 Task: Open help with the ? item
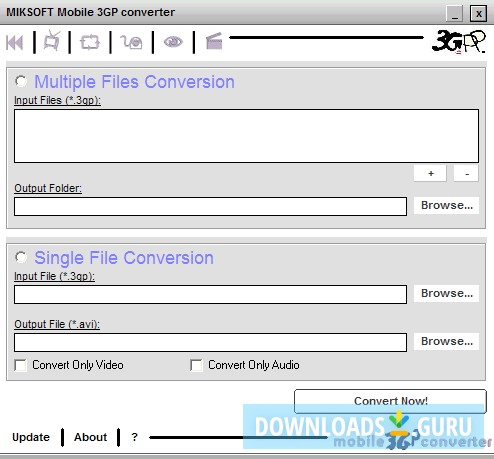pos(134,437)
